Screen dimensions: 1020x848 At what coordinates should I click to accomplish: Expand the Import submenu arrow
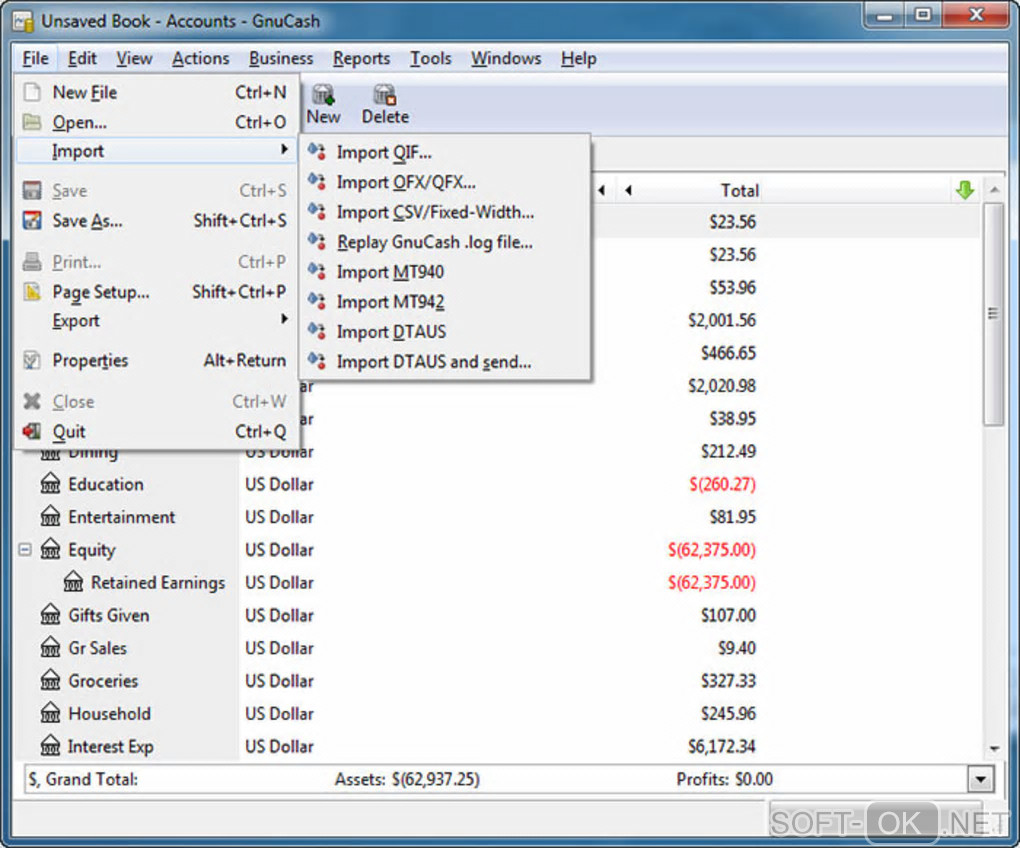click(x=284, y=150)
